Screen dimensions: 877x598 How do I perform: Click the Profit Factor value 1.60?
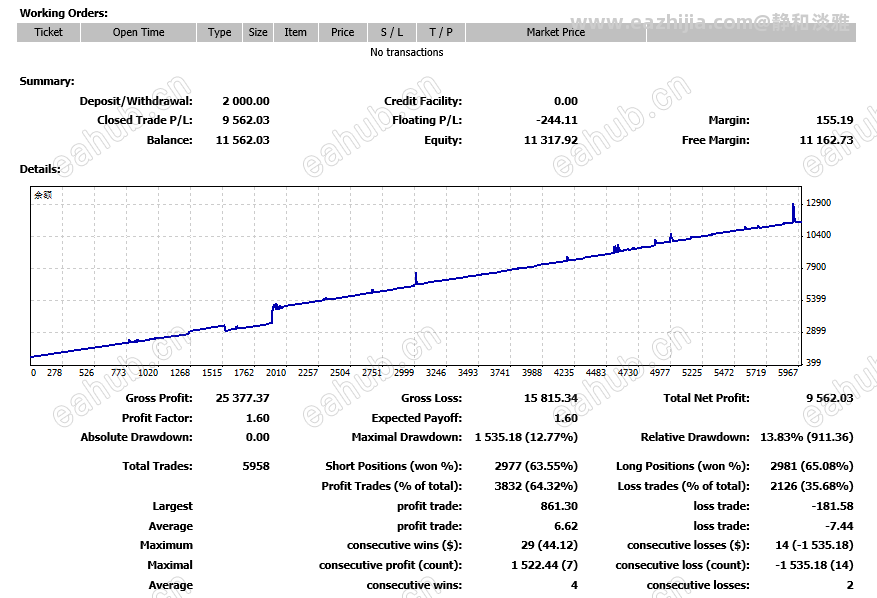258,418
